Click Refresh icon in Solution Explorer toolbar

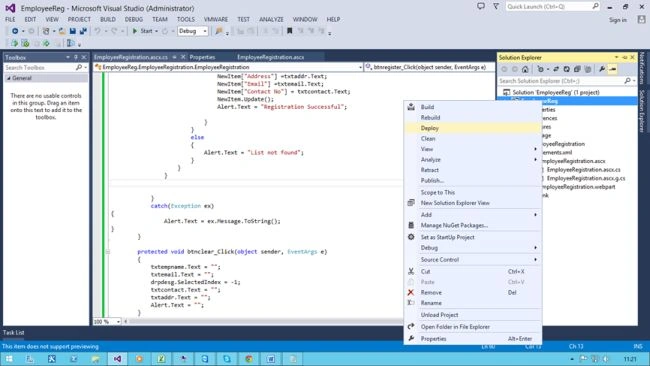(x=566, y=69)
